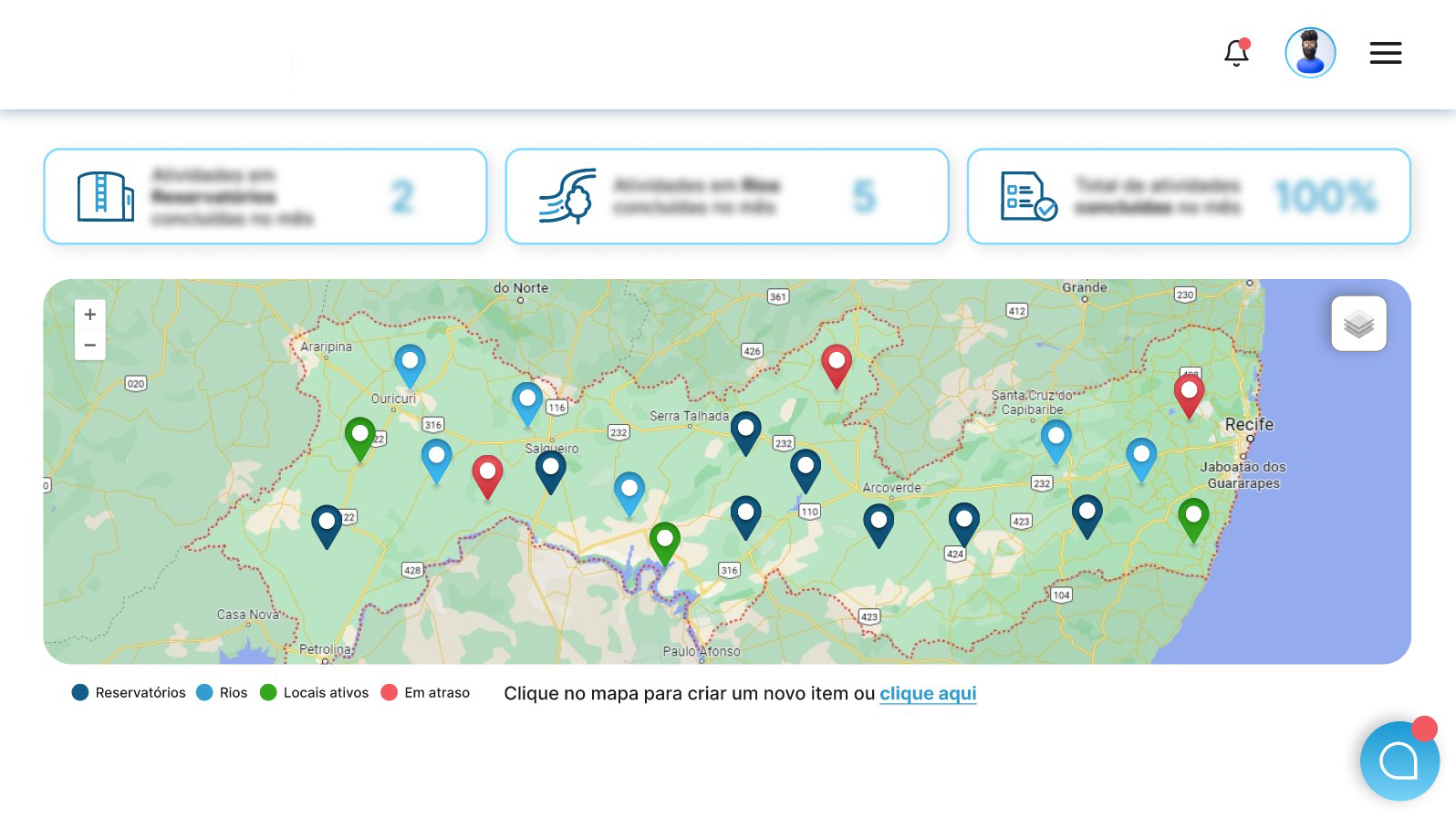This screenshot has height=818, width=1456.
Task: Click the river activities card icon
Action: pos(567,196)
